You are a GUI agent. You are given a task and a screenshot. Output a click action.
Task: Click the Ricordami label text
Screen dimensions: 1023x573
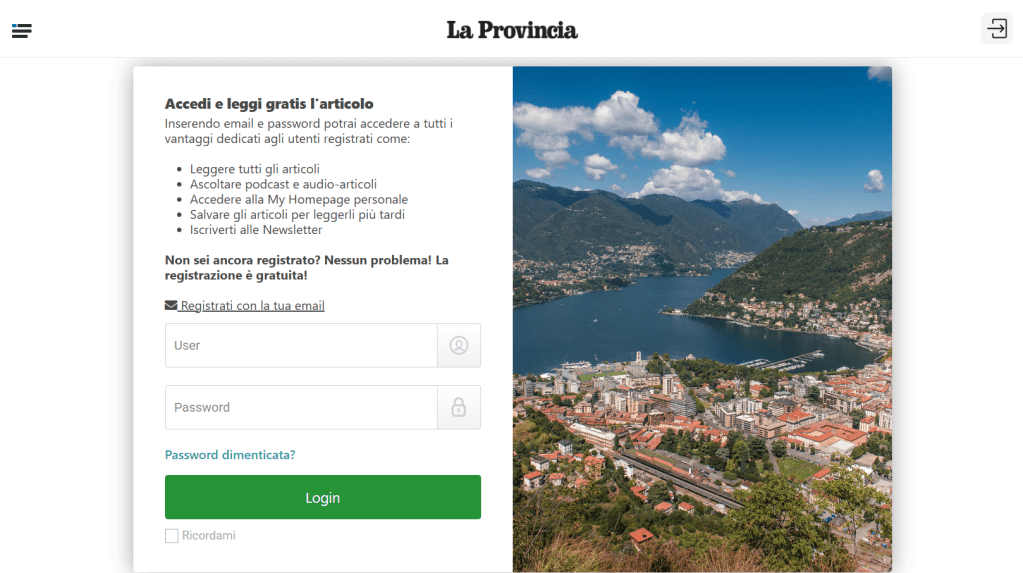click(209, 536)
